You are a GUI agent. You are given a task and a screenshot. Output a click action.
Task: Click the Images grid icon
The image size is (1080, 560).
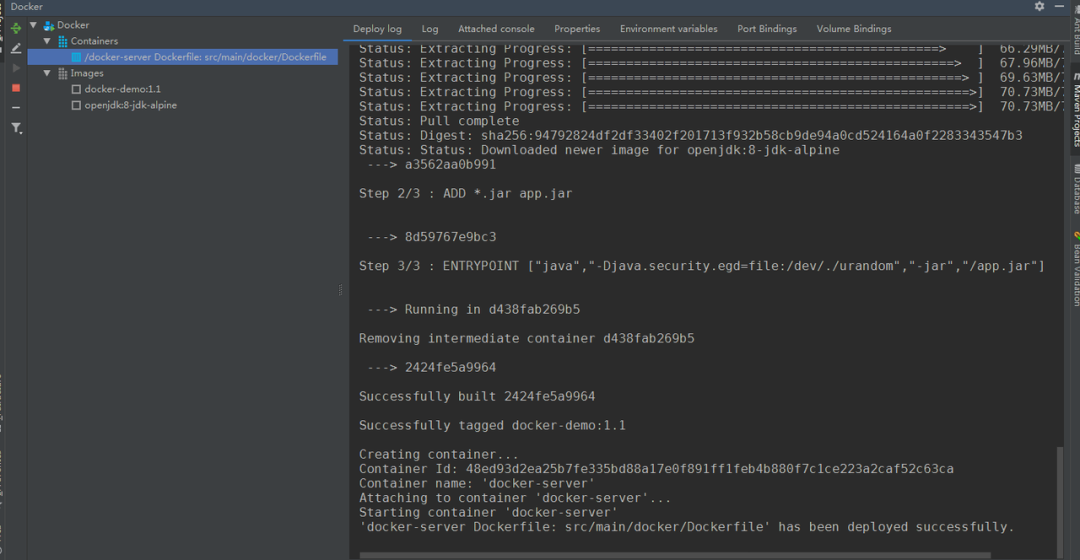coord(63,74)
